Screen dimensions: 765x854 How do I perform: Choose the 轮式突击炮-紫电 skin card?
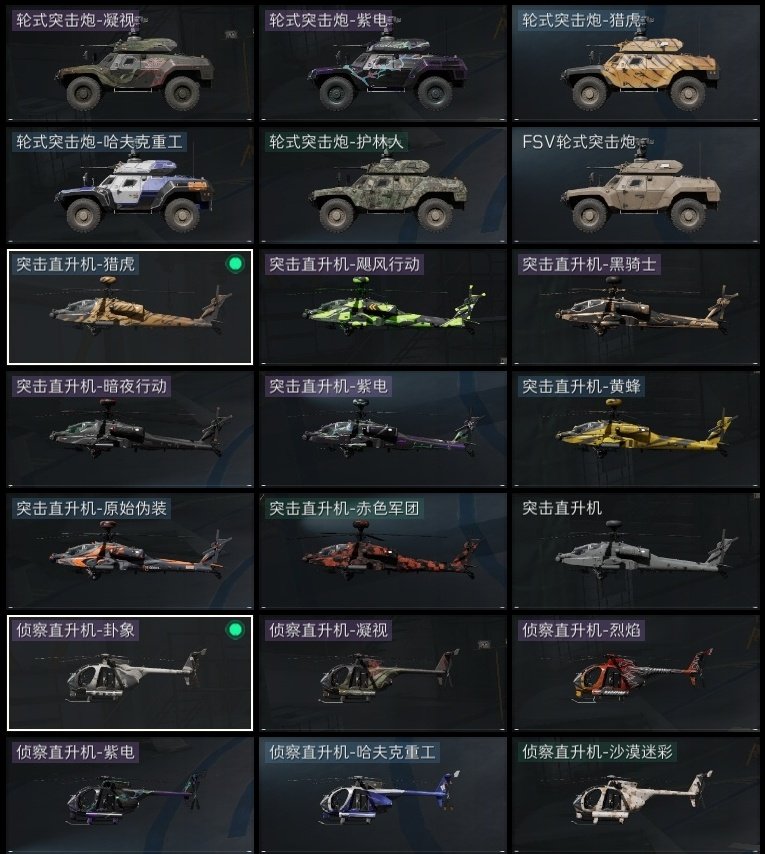[383, 63]
